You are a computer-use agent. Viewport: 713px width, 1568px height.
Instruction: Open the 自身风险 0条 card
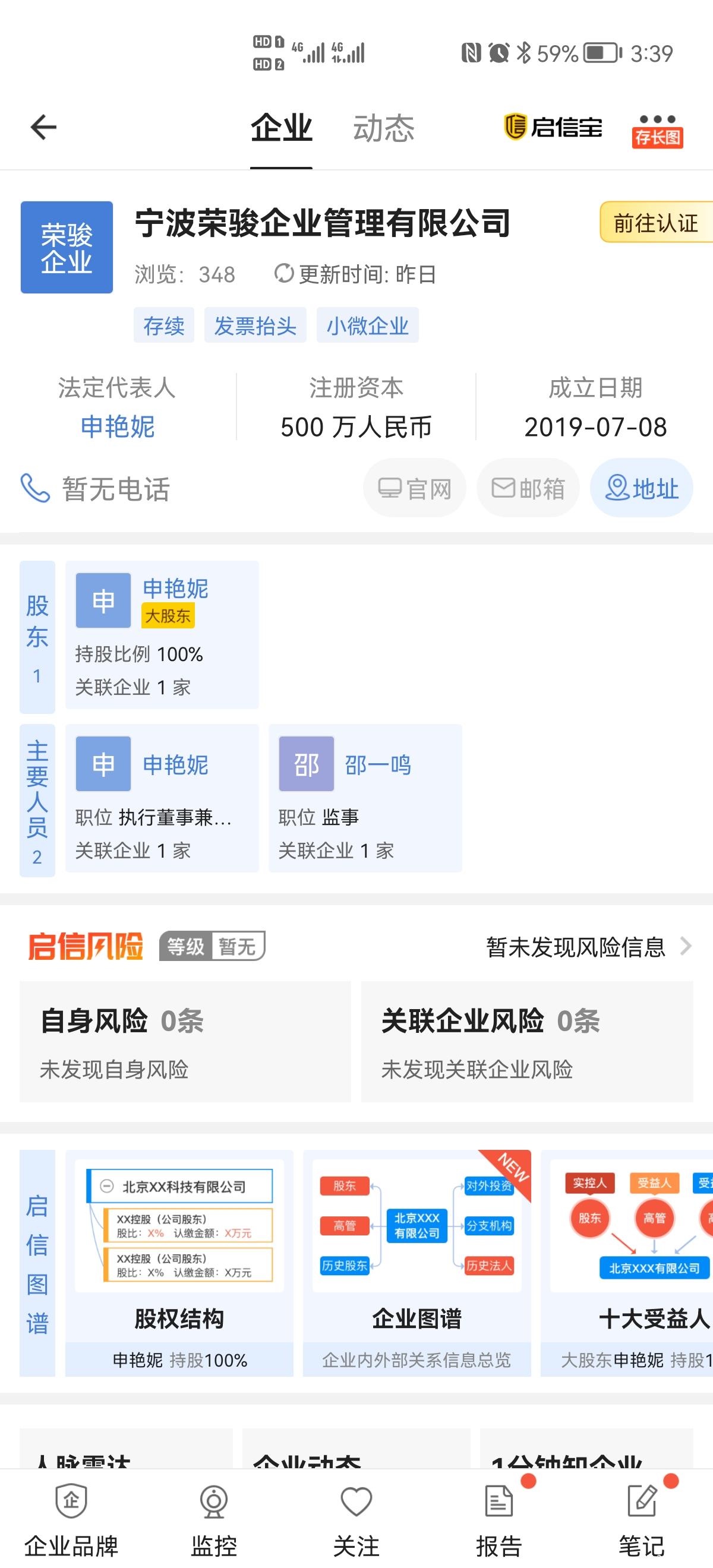(x=185, y=1042)
